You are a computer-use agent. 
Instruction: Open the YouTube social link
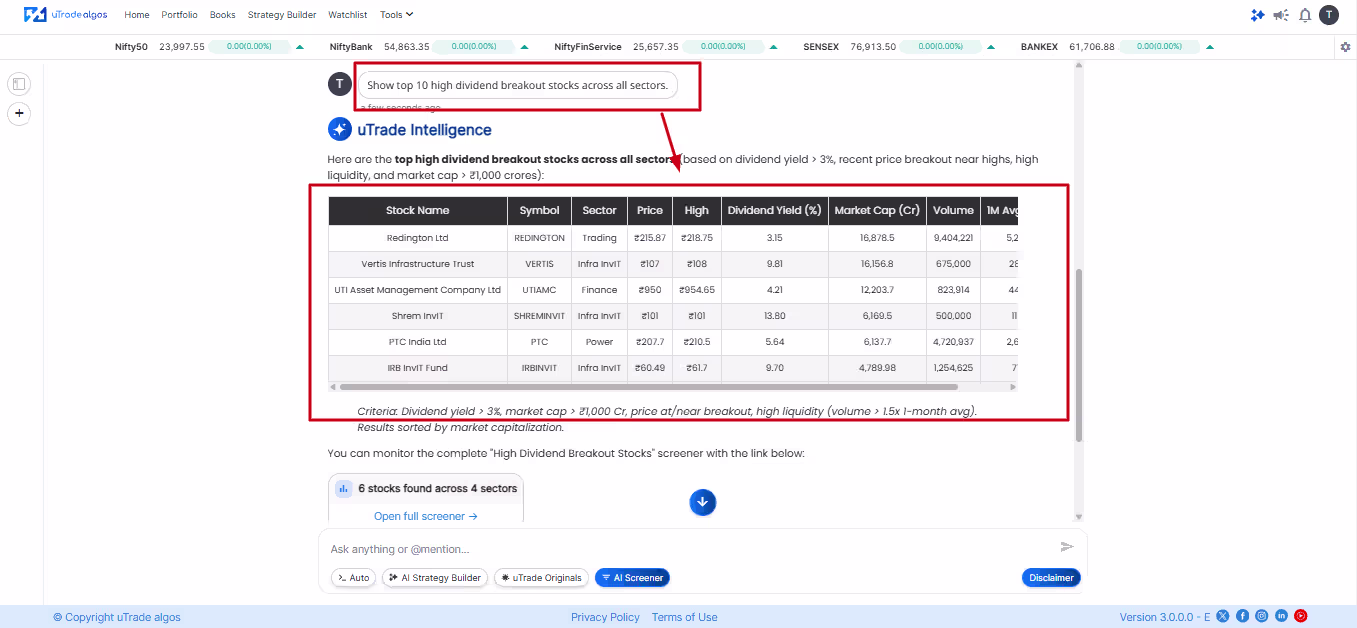1301,617
